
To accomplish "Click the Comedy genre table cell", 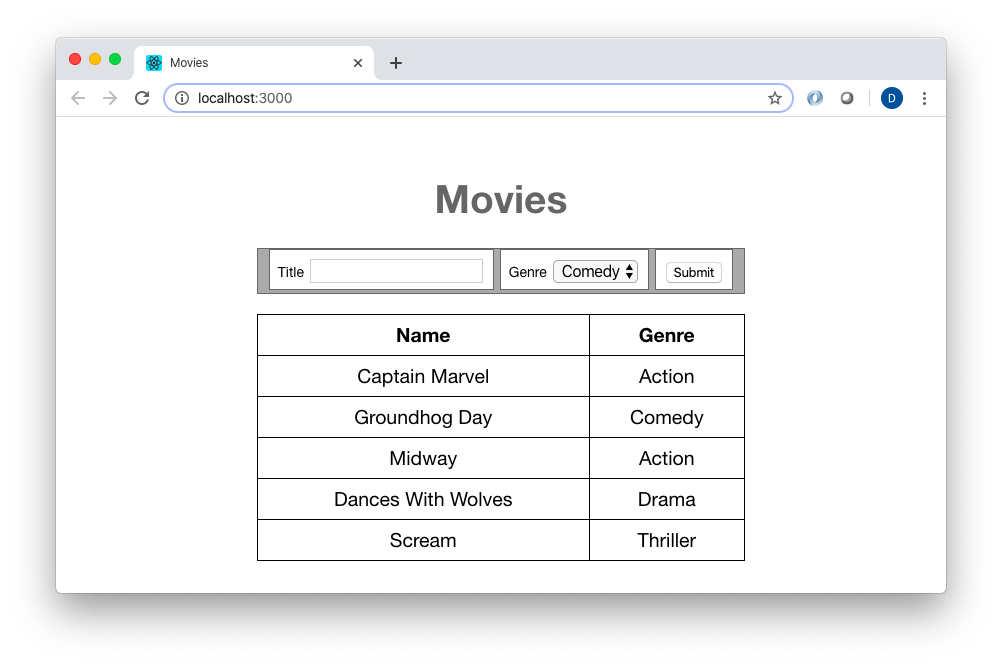I will (x=667, y=417).
